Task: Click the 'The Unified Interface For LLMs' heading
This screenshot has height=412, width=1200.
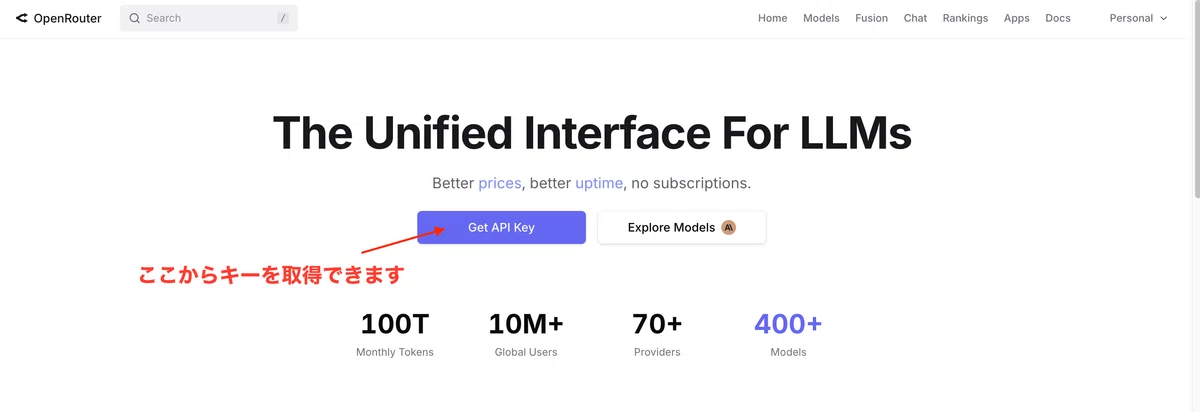Action: [x=592, y=132]
